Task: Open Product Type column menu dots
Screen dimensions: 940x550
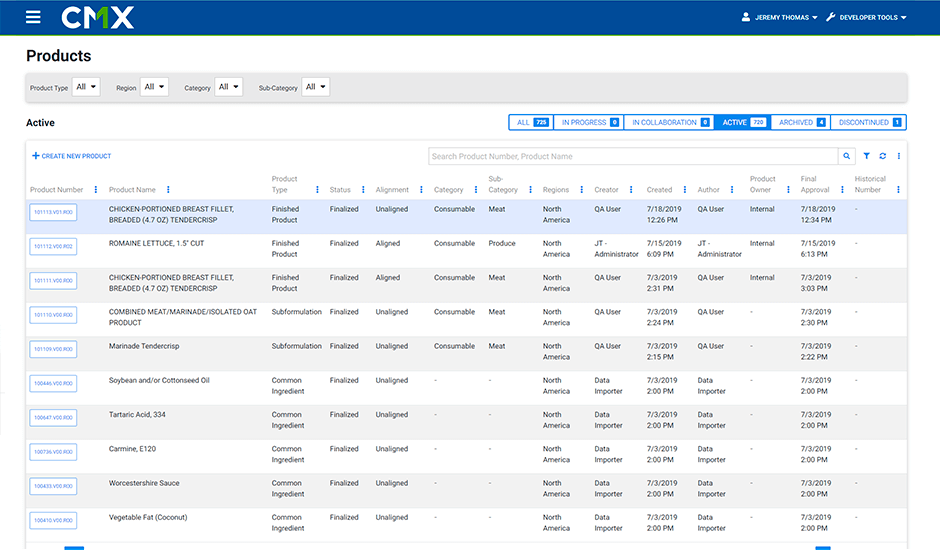Action: (317, 190)
